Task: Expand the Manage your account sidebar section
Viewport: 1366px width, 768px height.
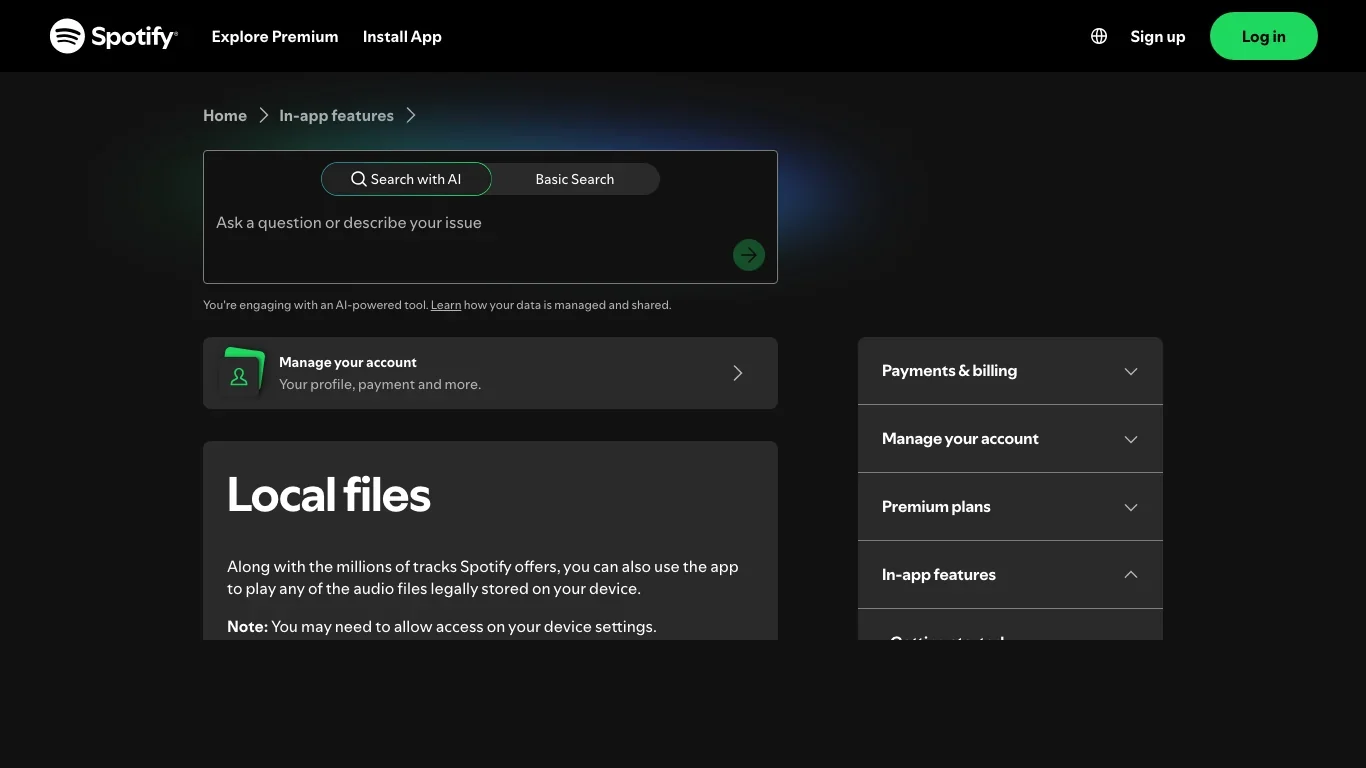Action: 1010,439
